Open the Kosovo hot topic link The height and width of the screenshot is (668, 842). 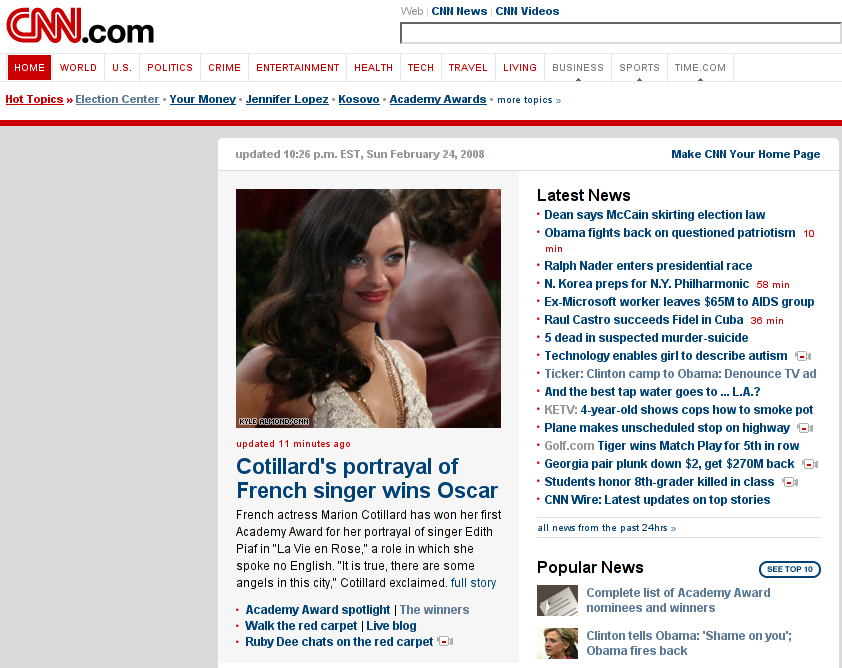pyautogui.click(x=359, y=99)
